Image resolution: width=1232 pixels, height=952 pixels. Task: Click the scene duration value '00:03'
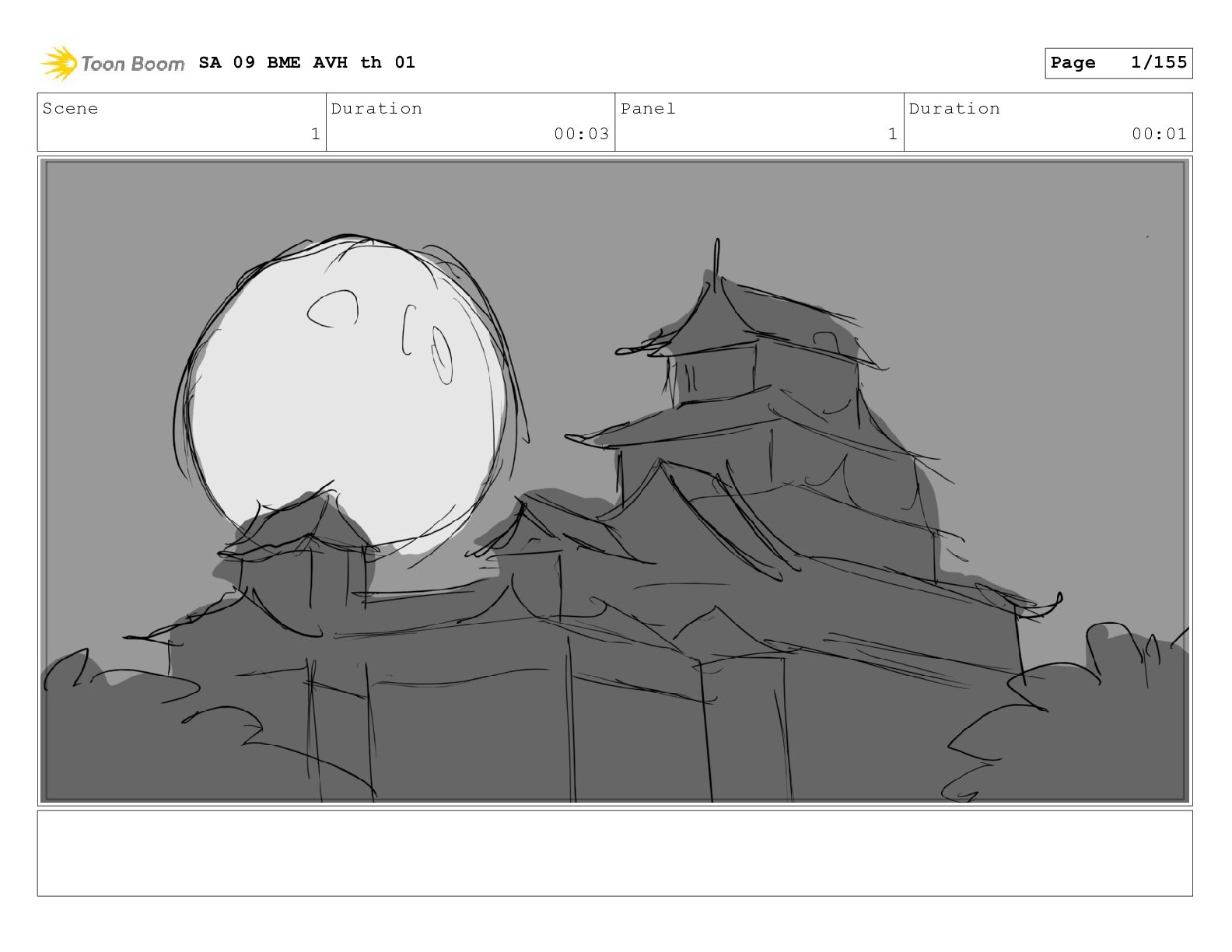click(581, 135)
